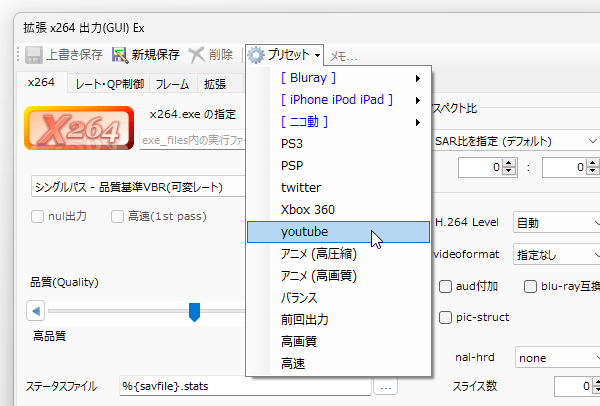
Task: Click the 上書き保存 button label
Action: tap(75, 55)
